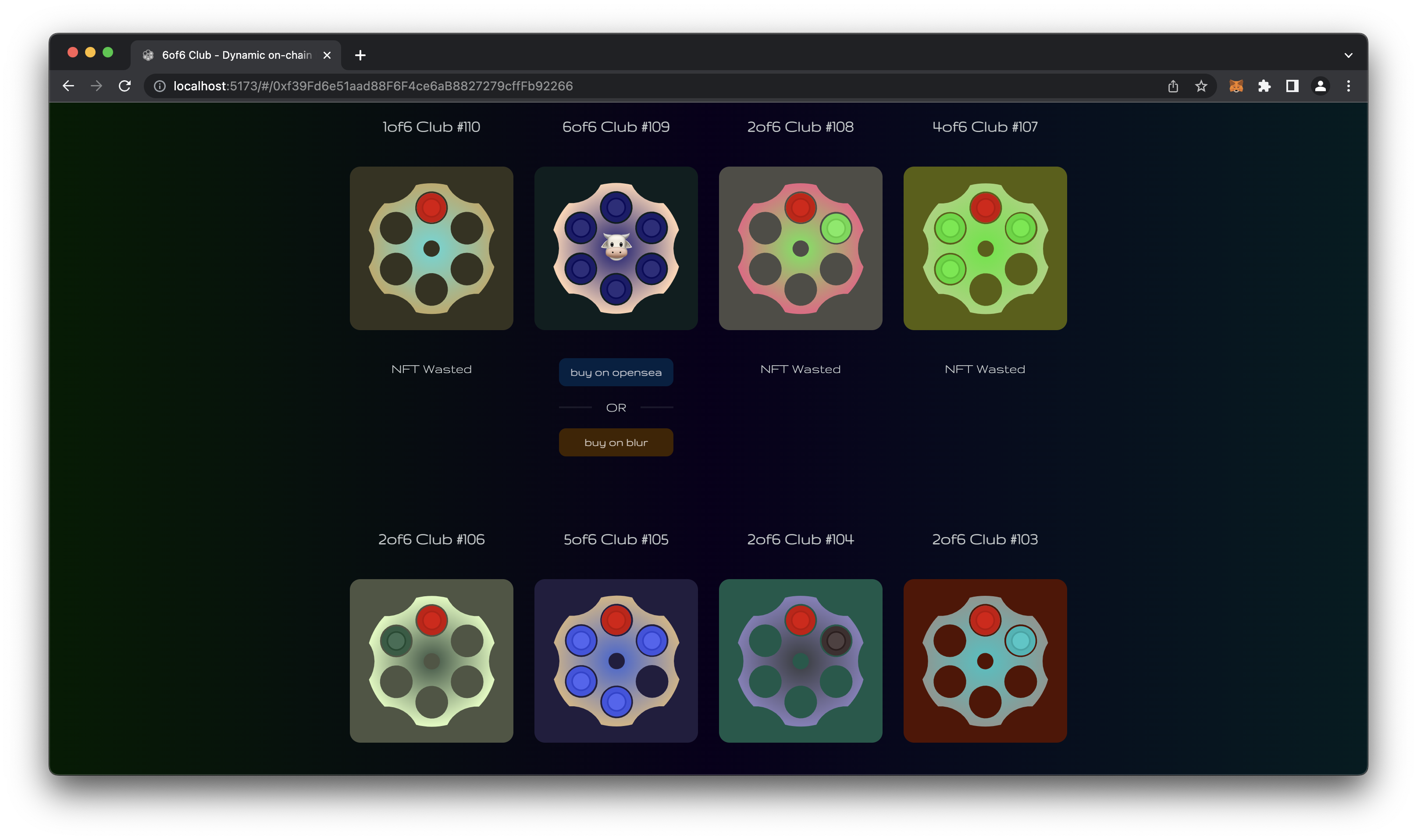Open the extensions puzzle icon
1417x840 pixels.
point(1264,86)
